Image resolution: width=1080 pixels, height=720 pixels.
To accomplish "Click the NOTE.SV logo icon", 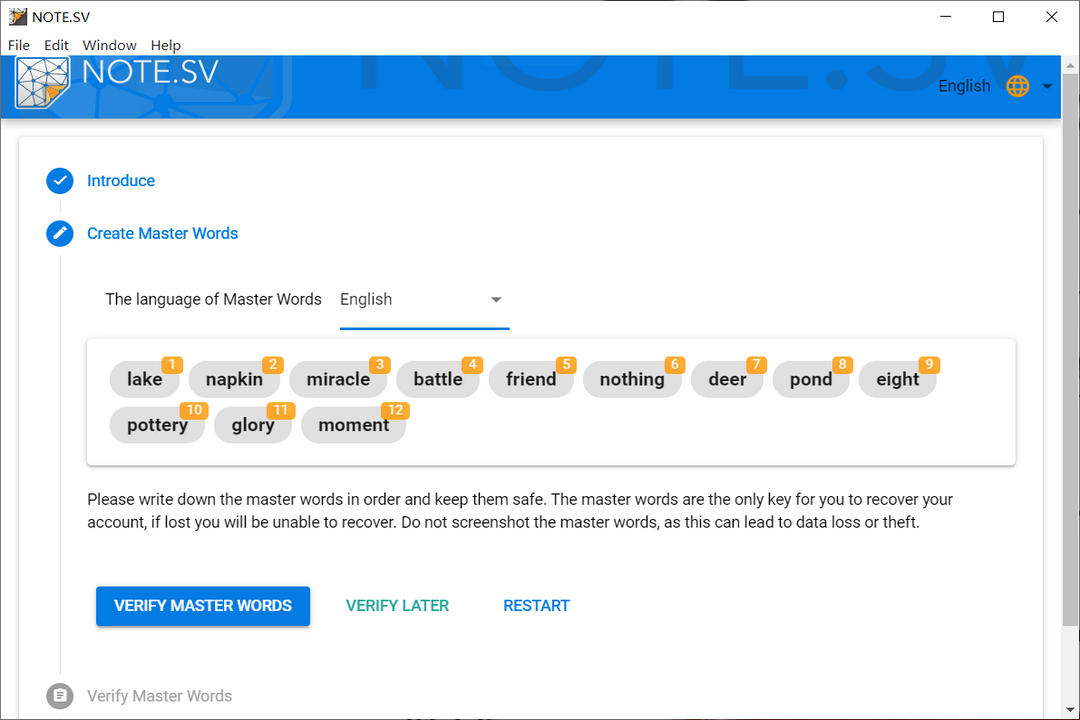I will (x=43, y=83).
